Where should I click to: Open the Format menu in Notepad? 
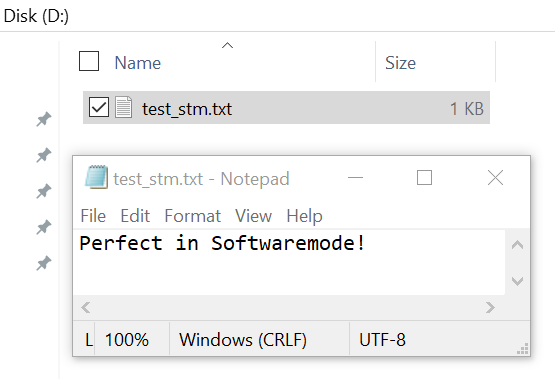point(193,216)
